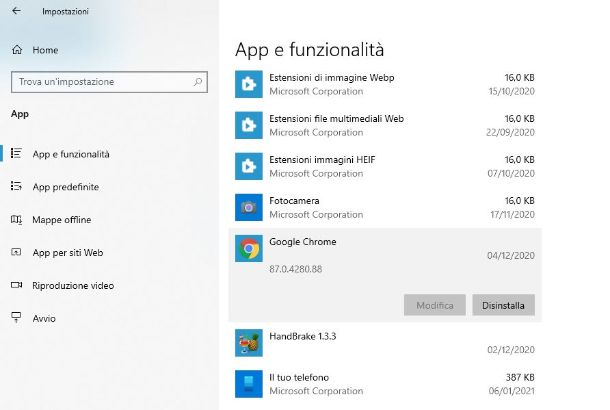Viewport: 610px width, 410px height.
Task: Click the Mappe offline map icon
Action: click(16, 219)
